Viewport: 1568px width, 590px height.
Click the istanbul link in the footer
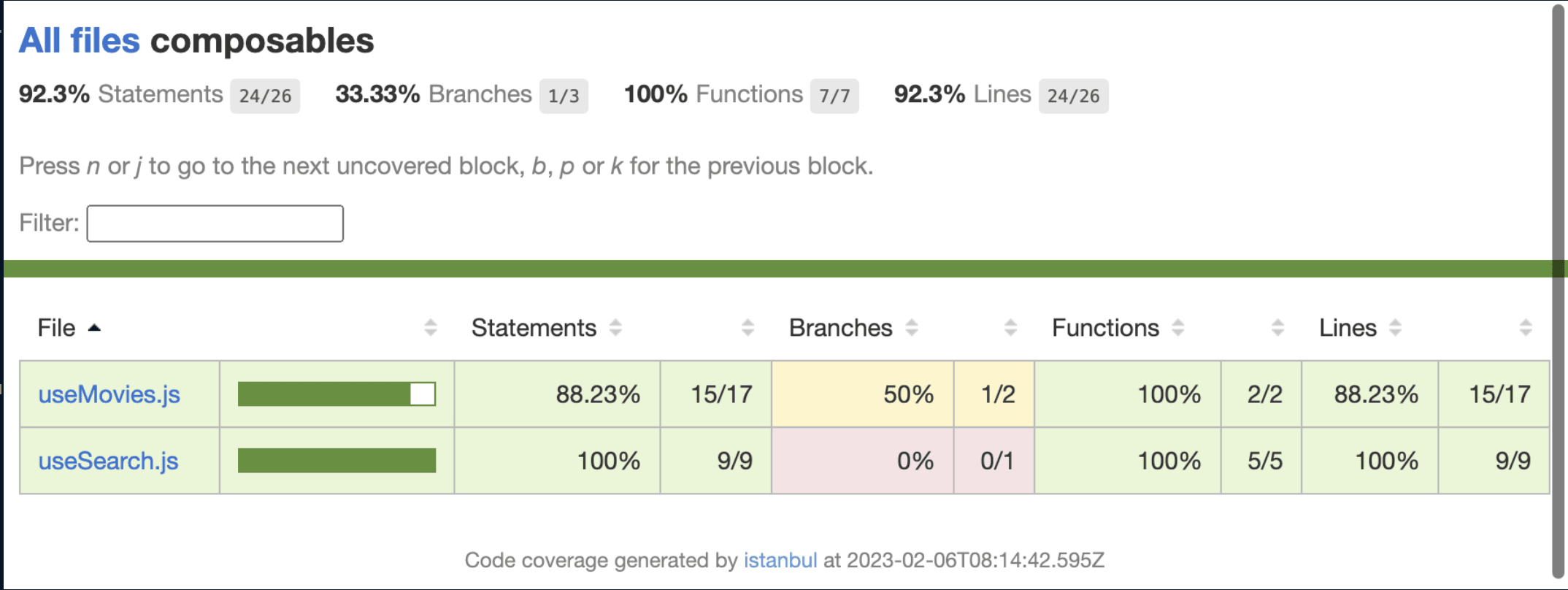coord(780,560)
